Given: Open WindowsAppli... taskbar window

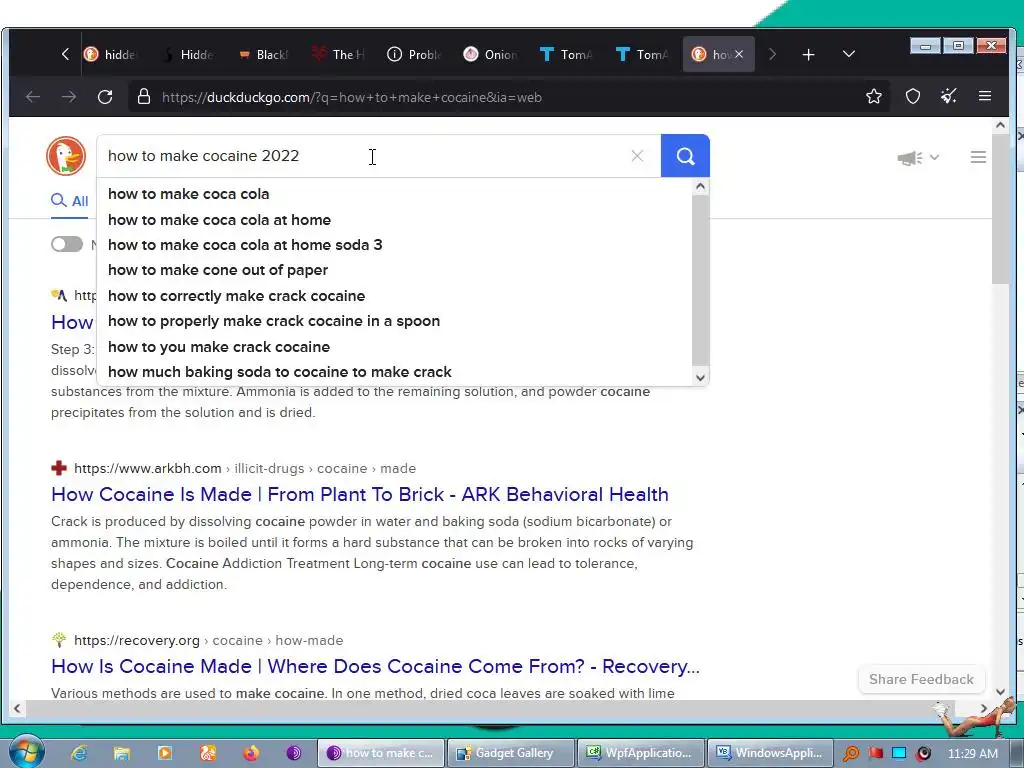Looking at the screenshot, I should 770,753.
